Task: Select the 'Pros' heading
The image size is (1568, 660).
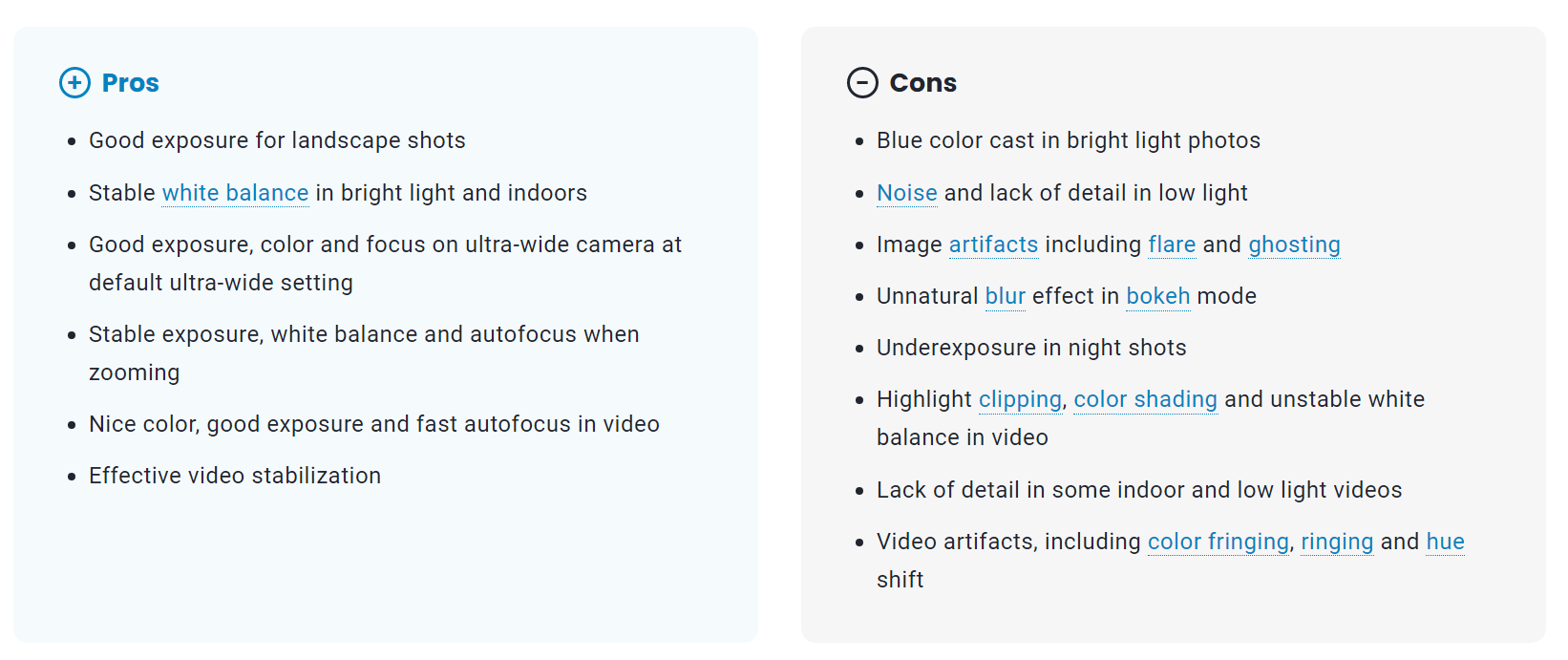Action: click(131, 83)
